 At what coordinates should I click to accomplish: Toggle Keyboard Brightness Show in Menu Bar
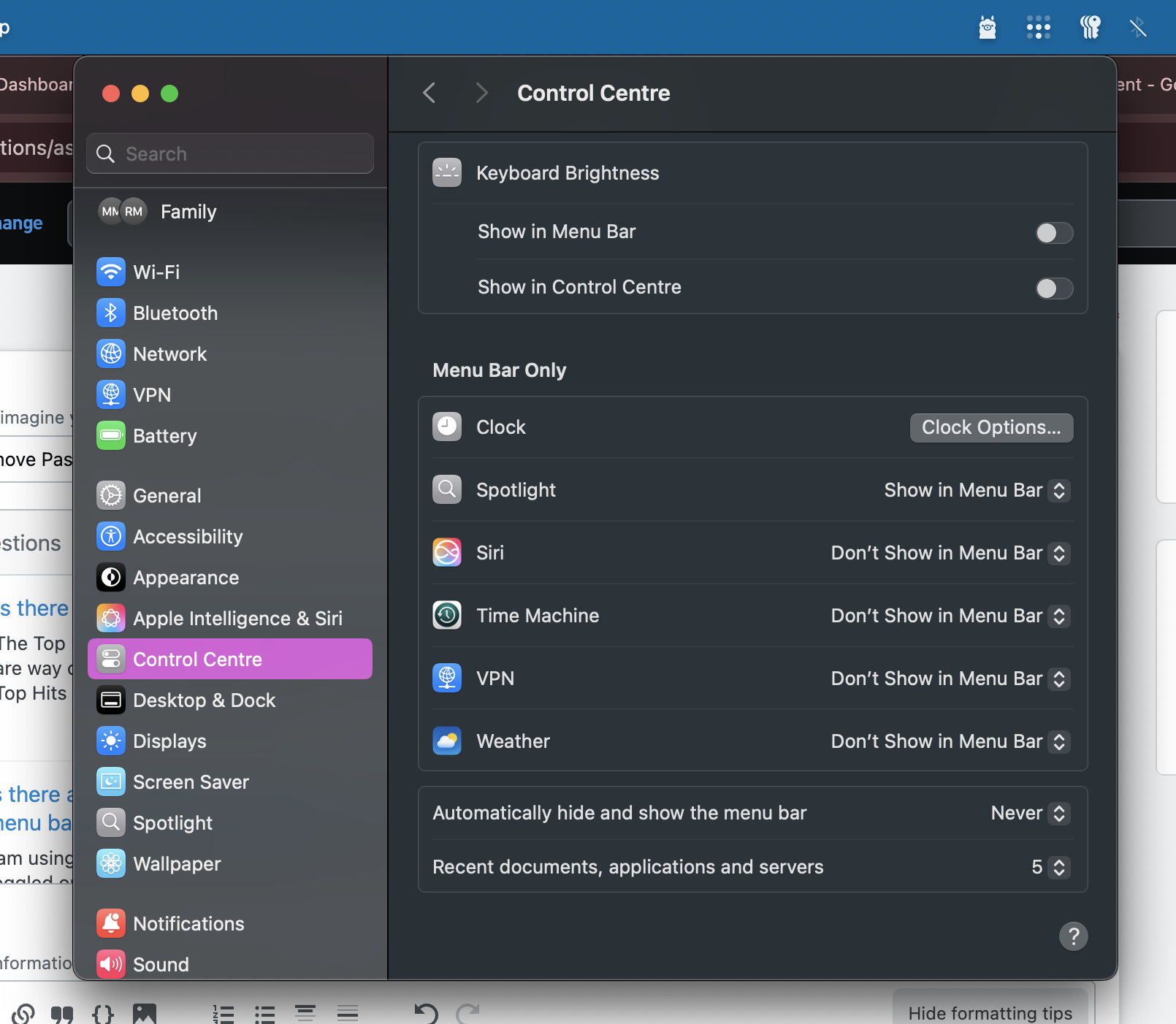coord(1054,233)
